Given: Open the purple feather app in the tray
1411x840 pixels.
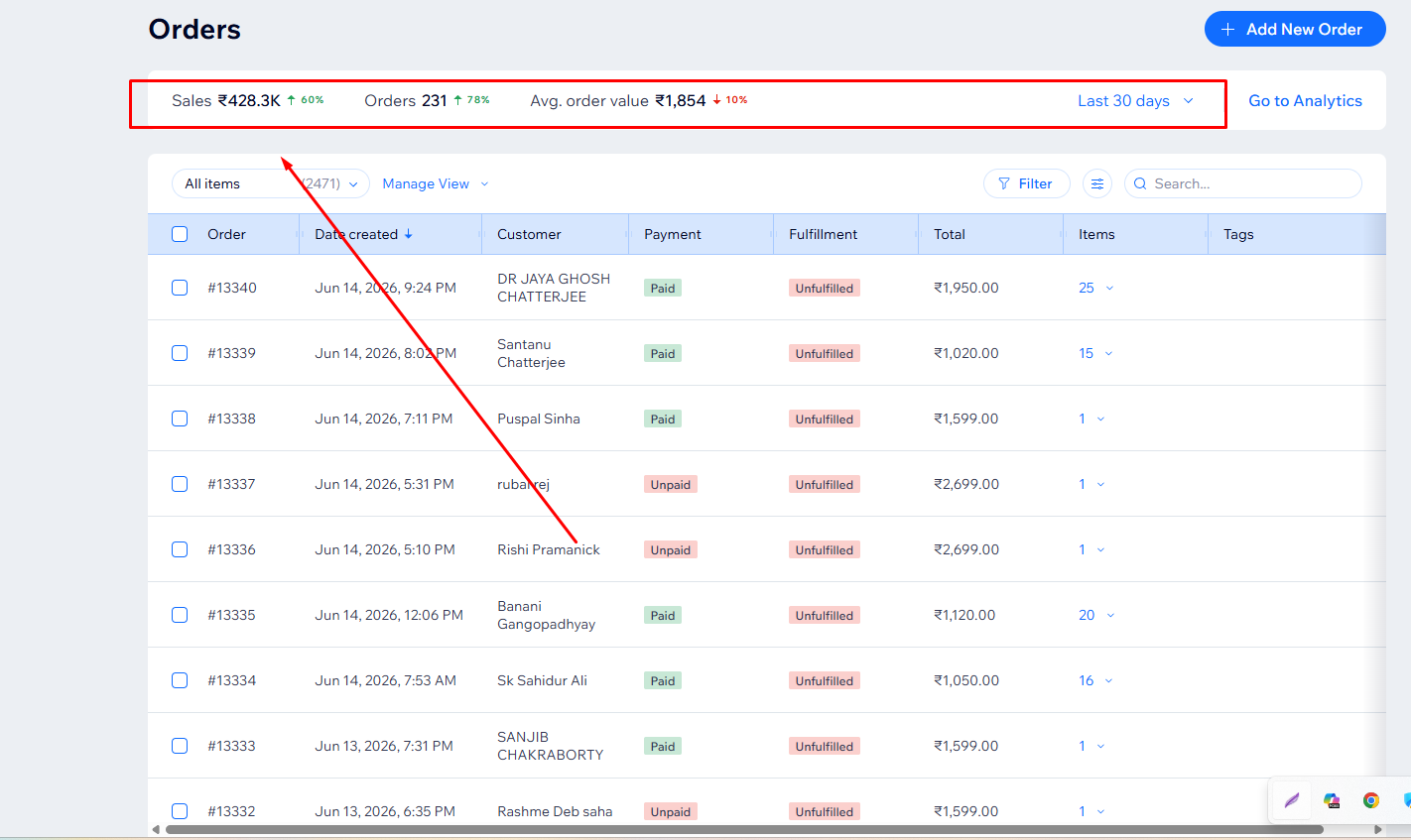Looking at the screenshot, I should pyautogui.click(x=1292, y=800).
